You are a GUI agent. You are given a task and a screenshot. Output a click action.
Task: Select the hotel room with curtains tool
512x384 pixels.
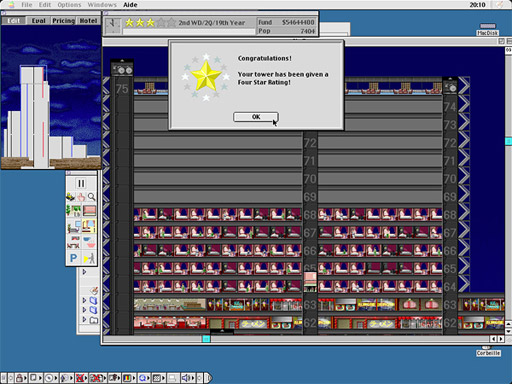pos(89,226)
